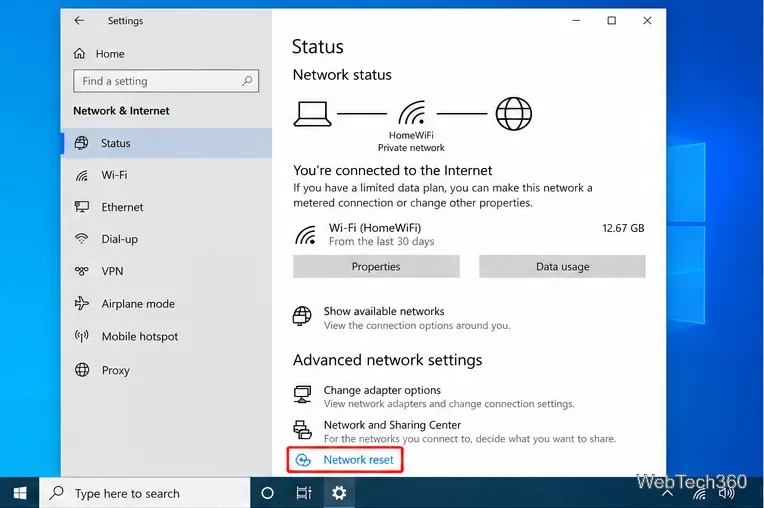Click the Show available networks icon

(302, 316)
